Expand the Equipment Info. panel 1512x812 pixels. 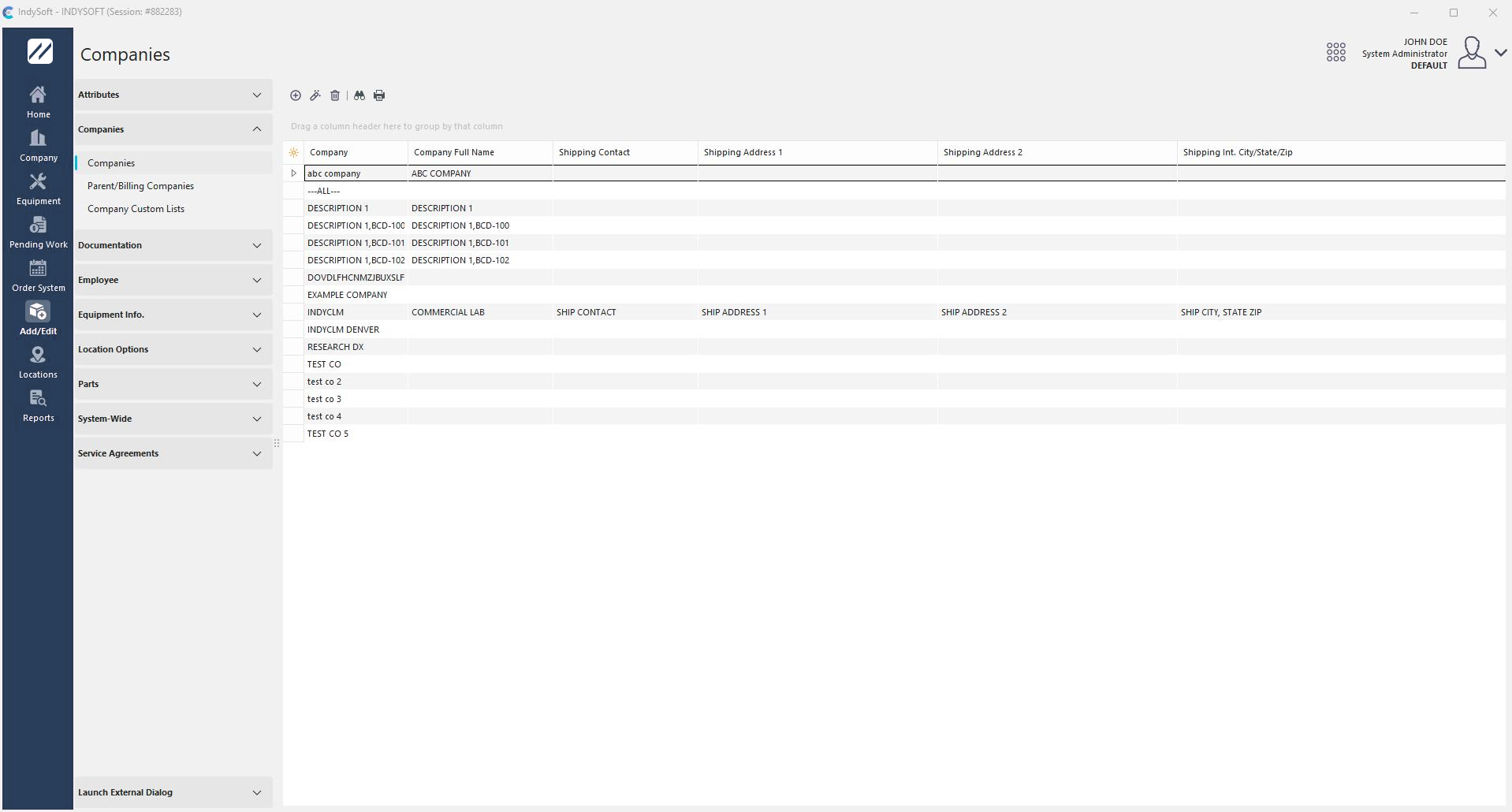tap(173, 315)
